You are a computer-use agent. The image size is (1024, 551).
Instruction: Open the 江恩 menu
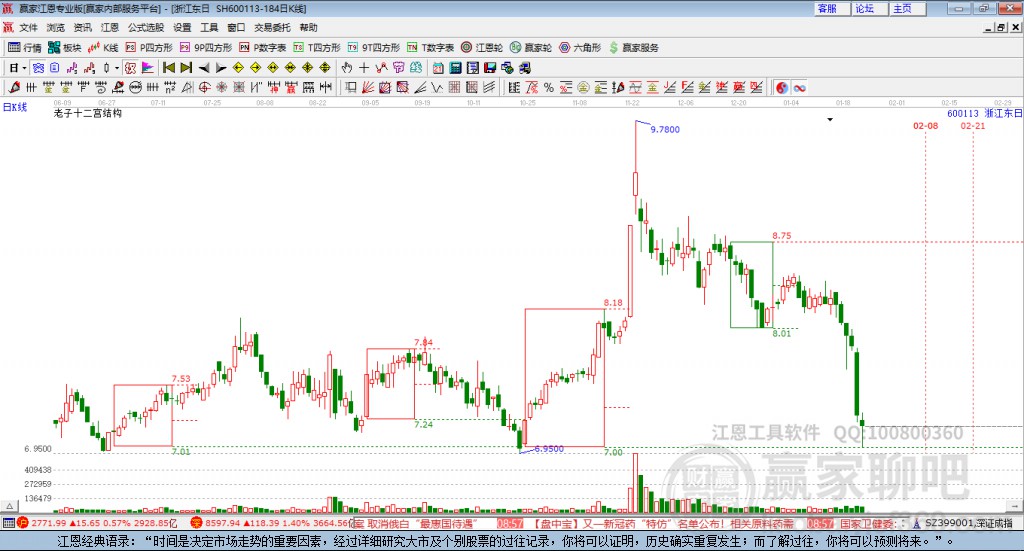click(110, 27)
